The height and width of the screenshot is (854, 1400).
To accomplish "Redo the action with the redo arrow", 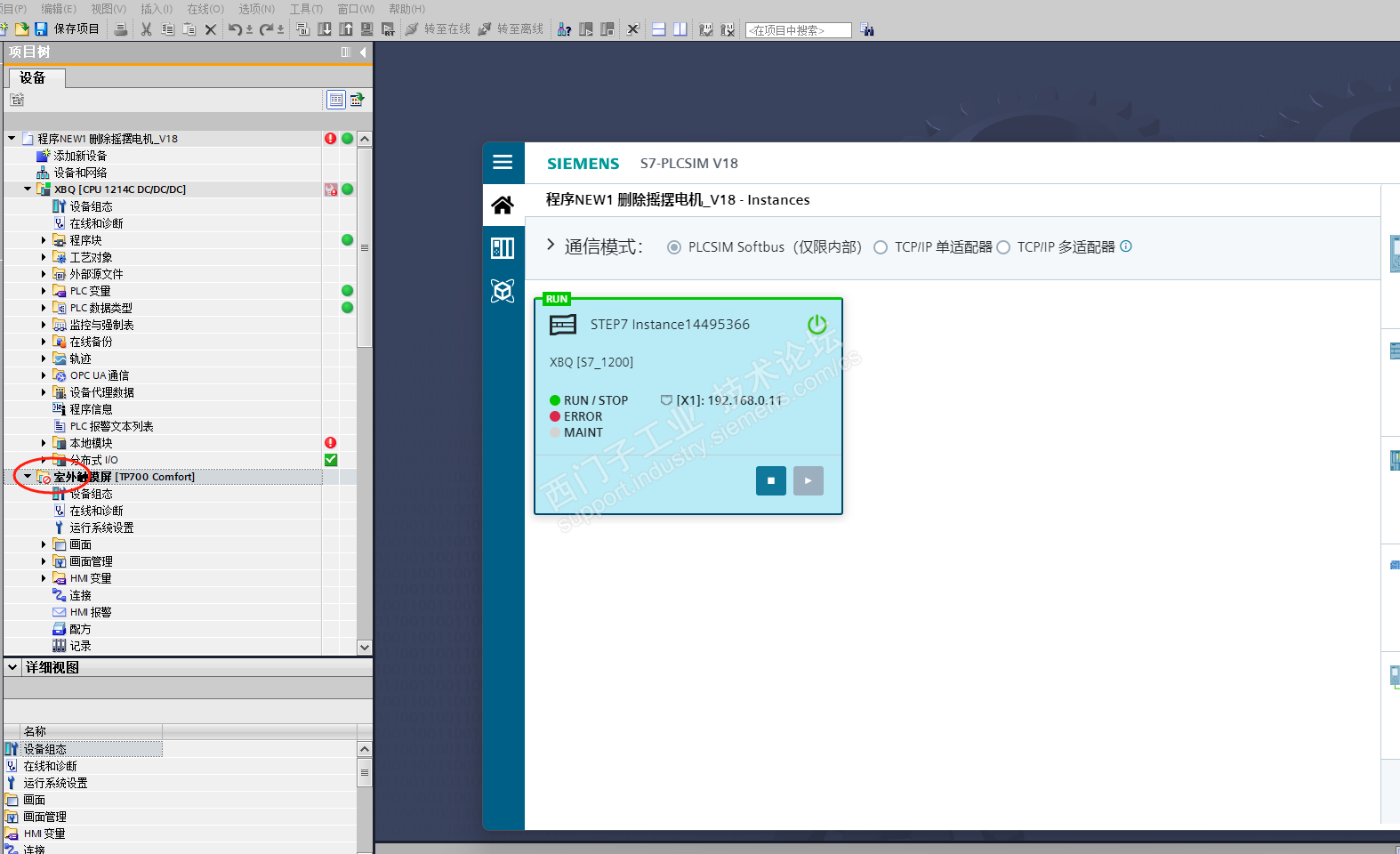I will [x=267, y=29].
